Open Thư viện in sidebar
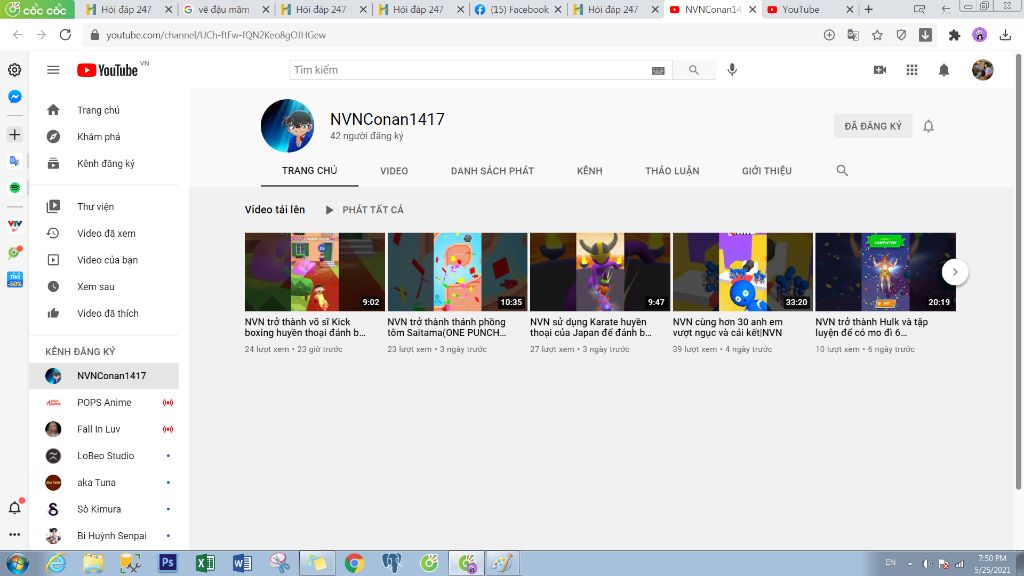Image resolution: width=1024 pixels, height=576 pixels. pyautogui.click(x=104, y=206)
